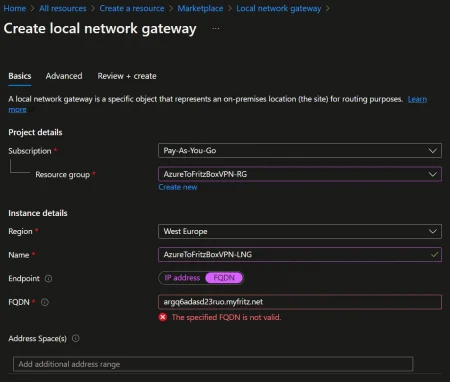Go to All resources breadcrumb

point(63,8)
